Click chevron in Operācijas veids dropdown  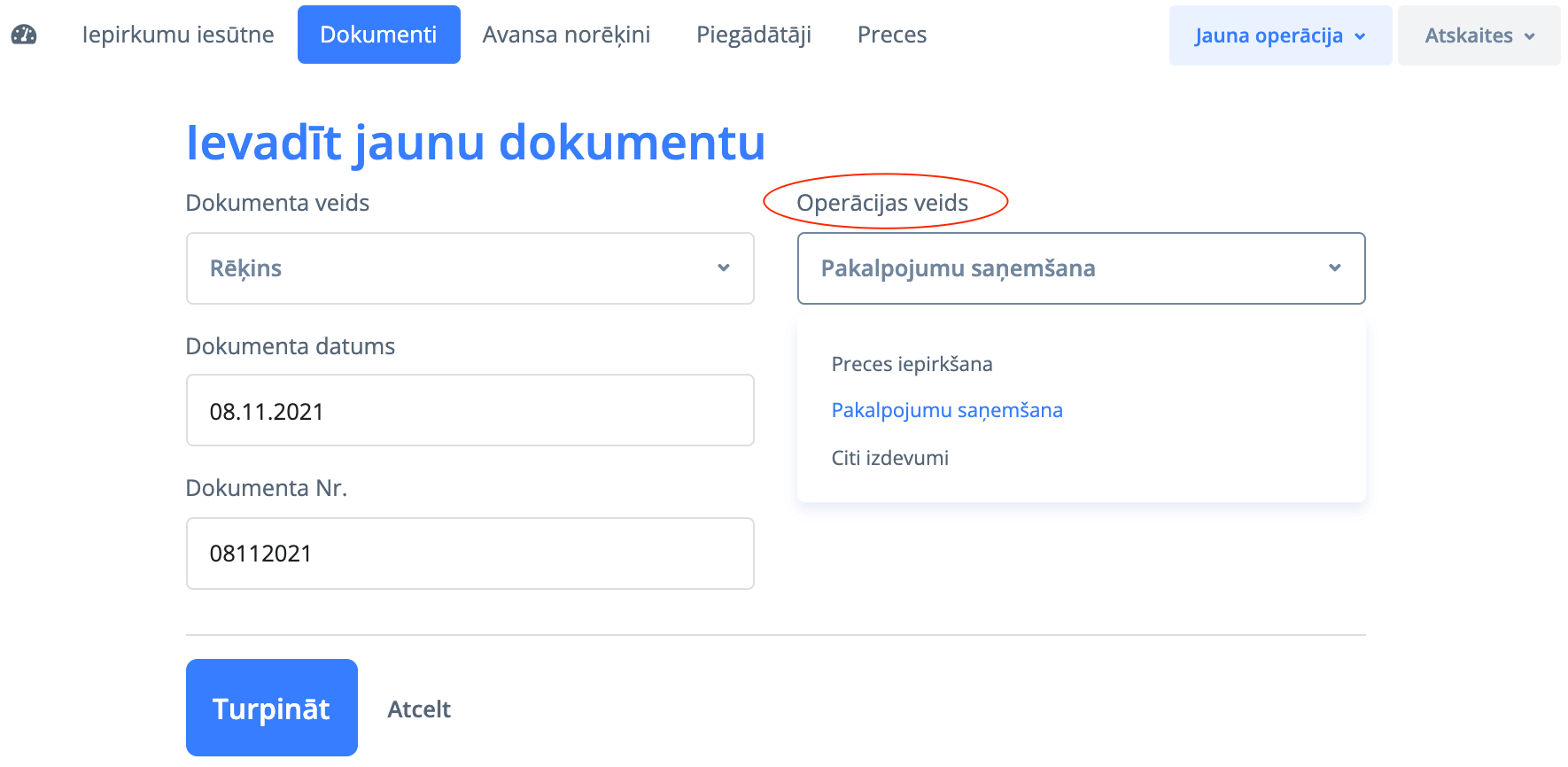coord(1334,267)
